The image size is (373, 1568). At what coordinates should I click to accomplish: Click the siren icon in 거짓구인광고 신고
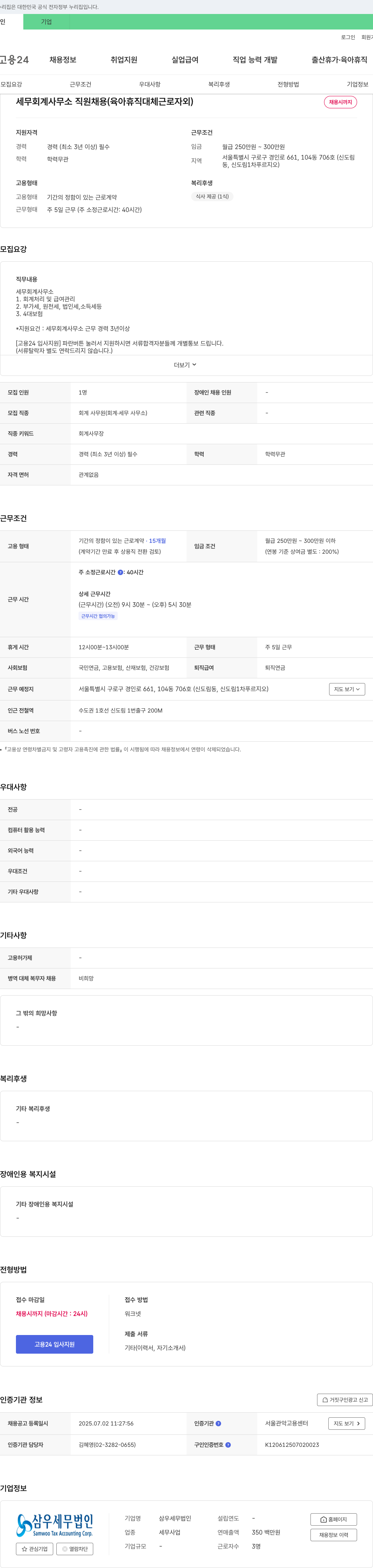[x=325, y=1400]
